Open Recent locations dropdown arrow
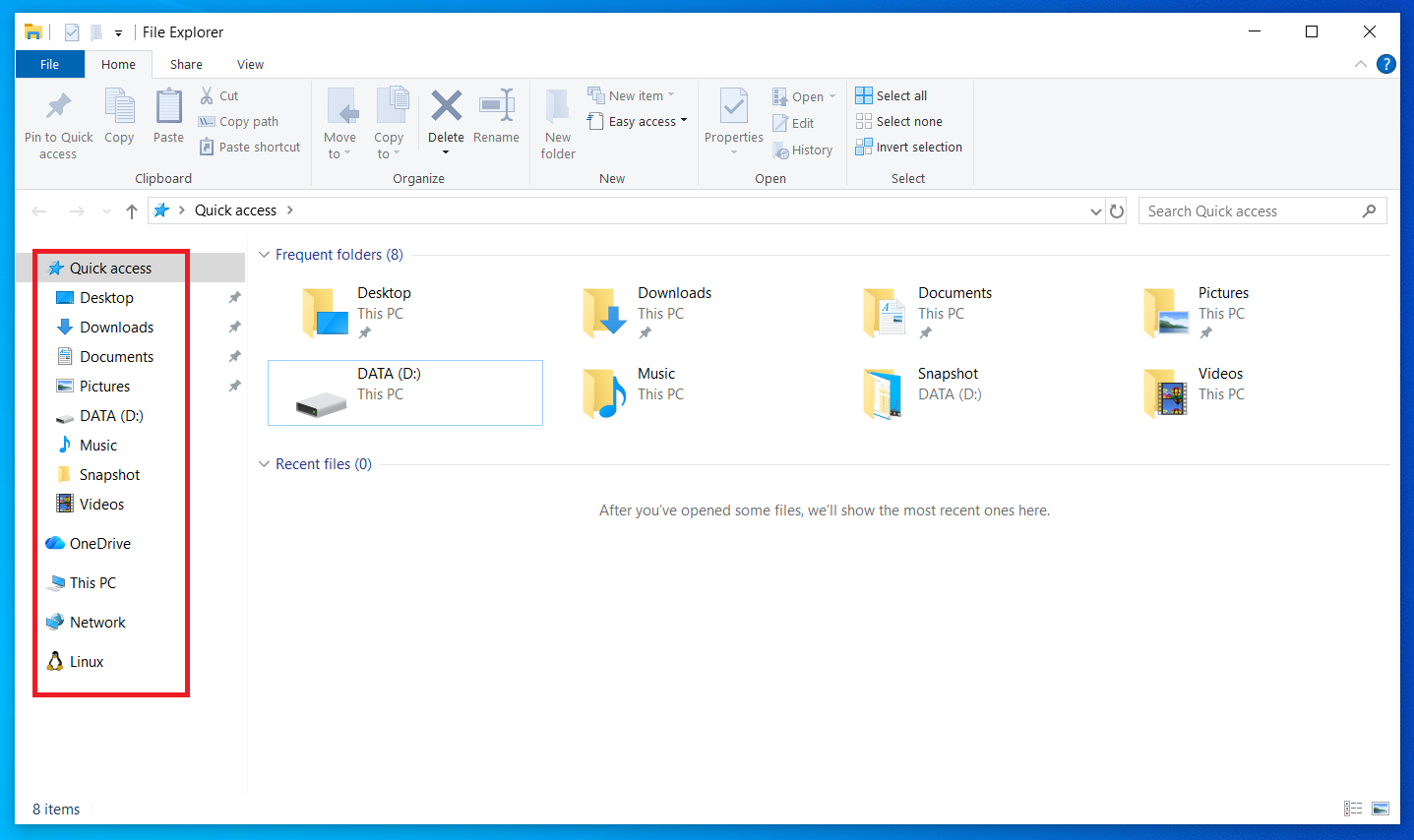This screenshot has height=840, width=1414. (107, 210)
